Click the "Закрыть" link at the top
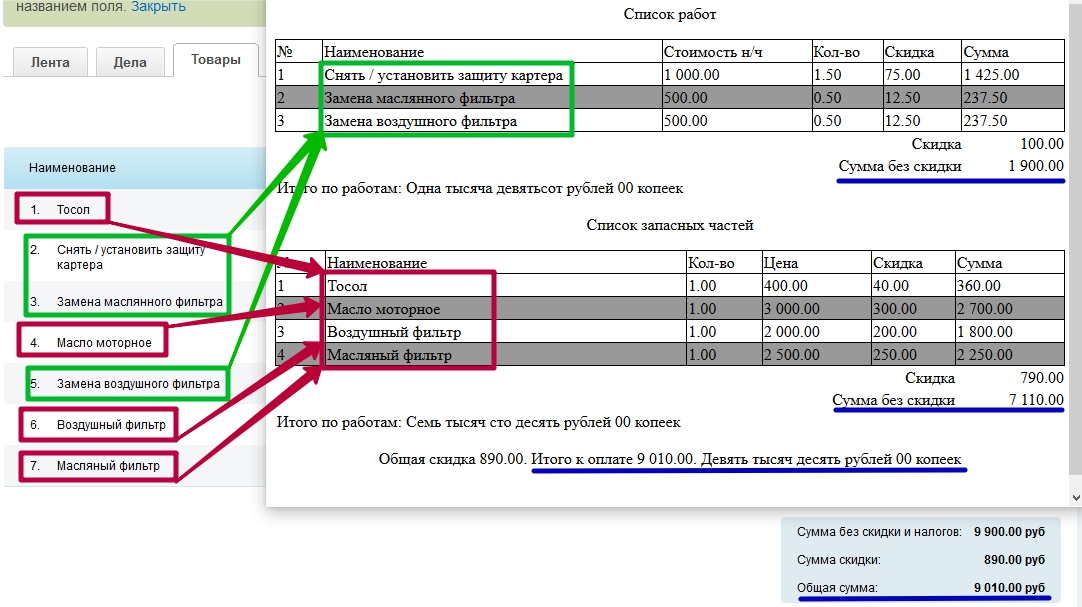Screen dimensions: 1082x607 [x=158, y=7]
